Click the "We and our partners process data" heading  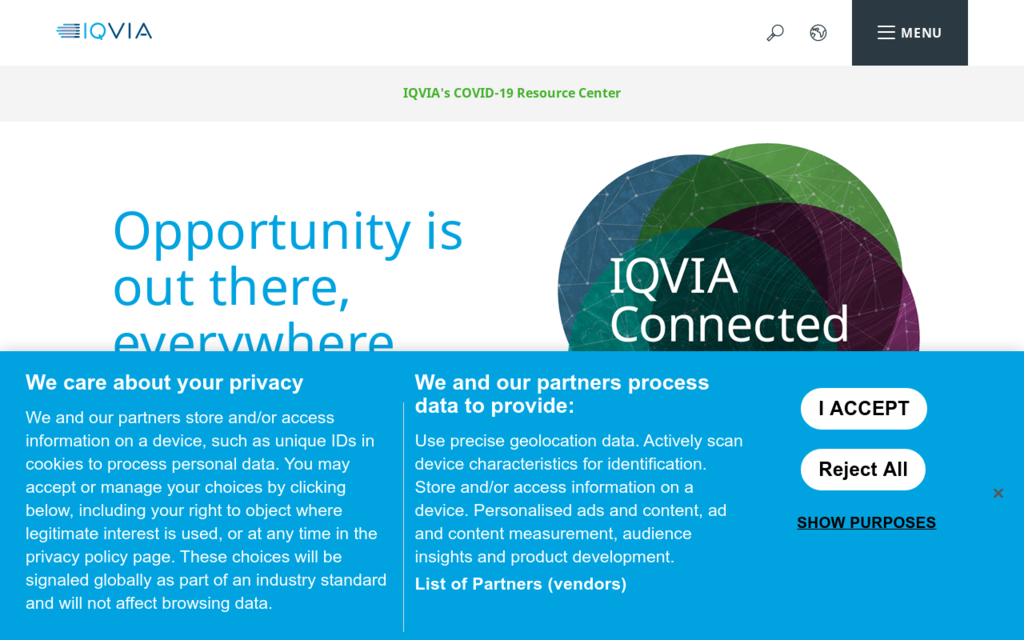(561, 394)
